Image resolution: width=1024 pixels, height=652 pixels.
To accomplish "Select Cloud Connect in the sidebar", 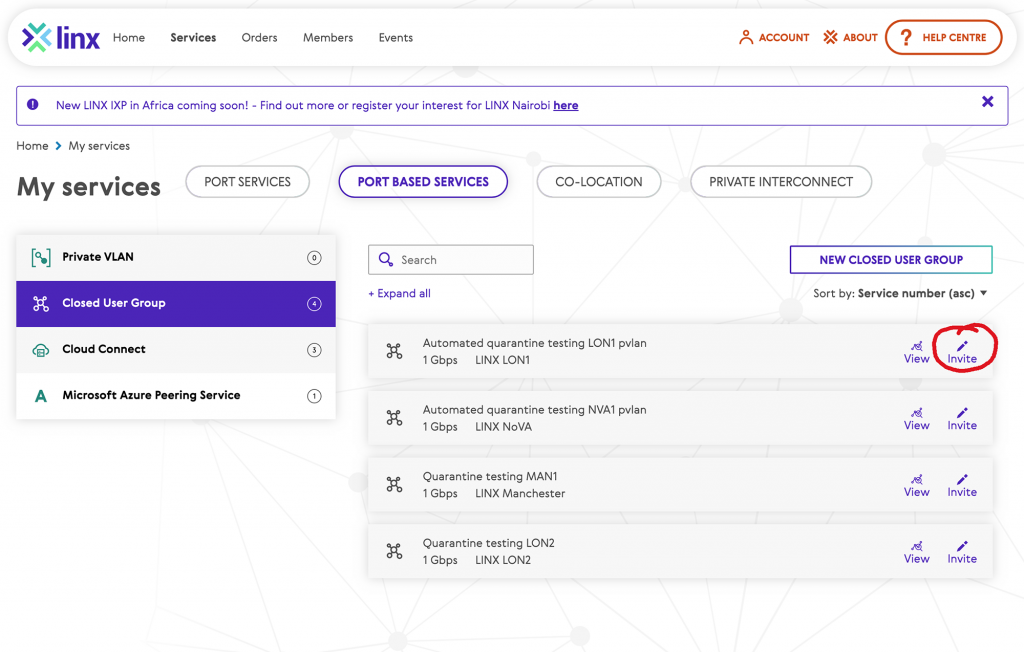I will (176, 350).
